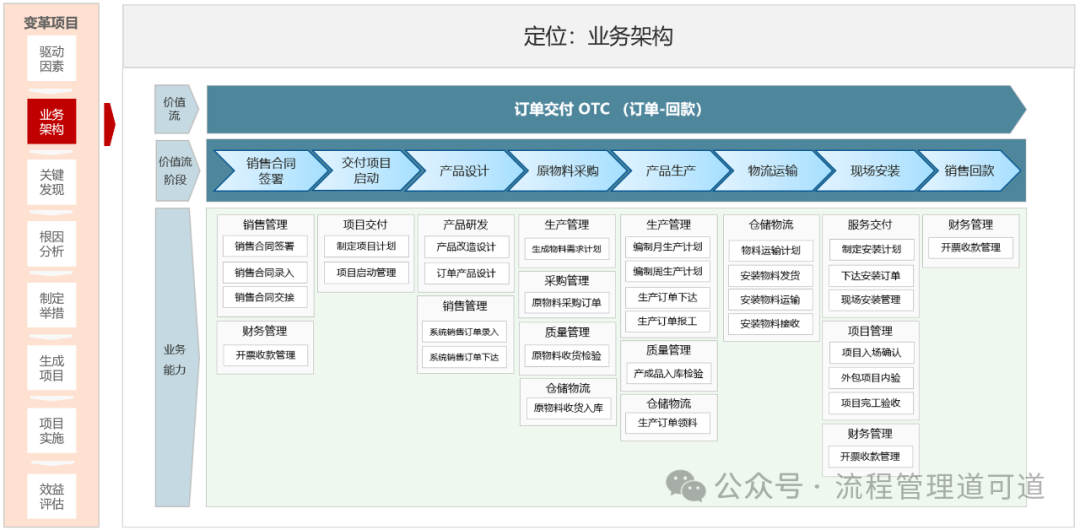Open the 制定项目计划 capability box
Screen dimensions: 1080x530
[366, 246]
